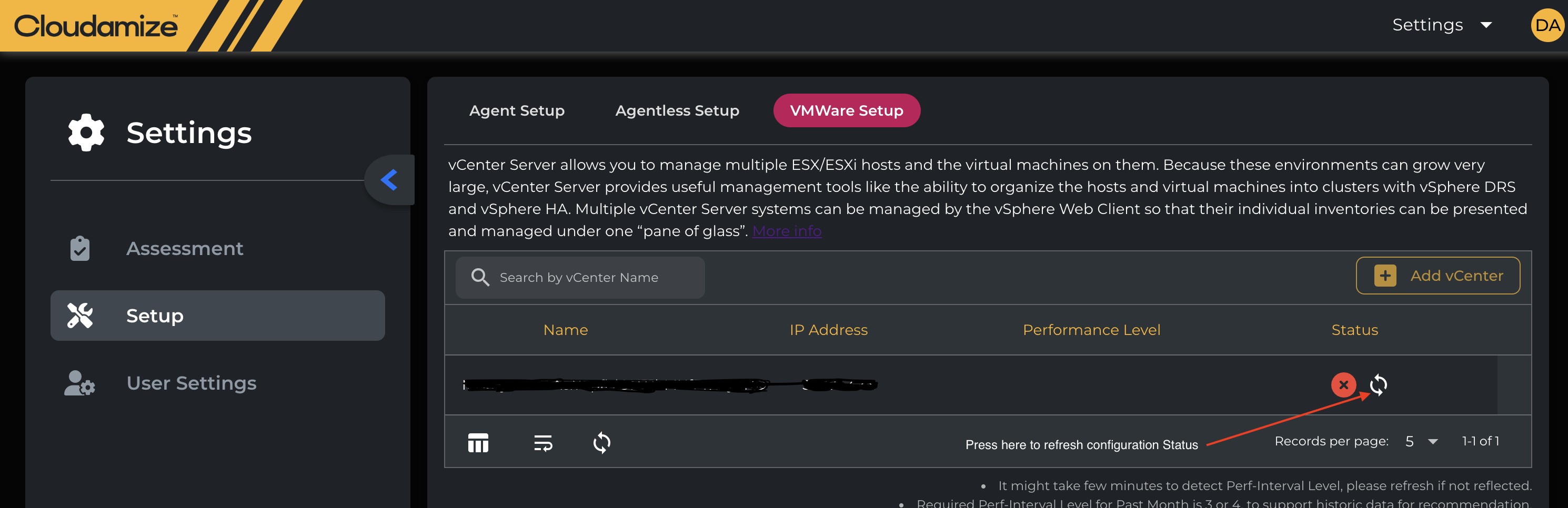This screenshot has height=508, width=1568.
Task: Select Setup in the sidebar menu
Action: (x=217, y=316)
